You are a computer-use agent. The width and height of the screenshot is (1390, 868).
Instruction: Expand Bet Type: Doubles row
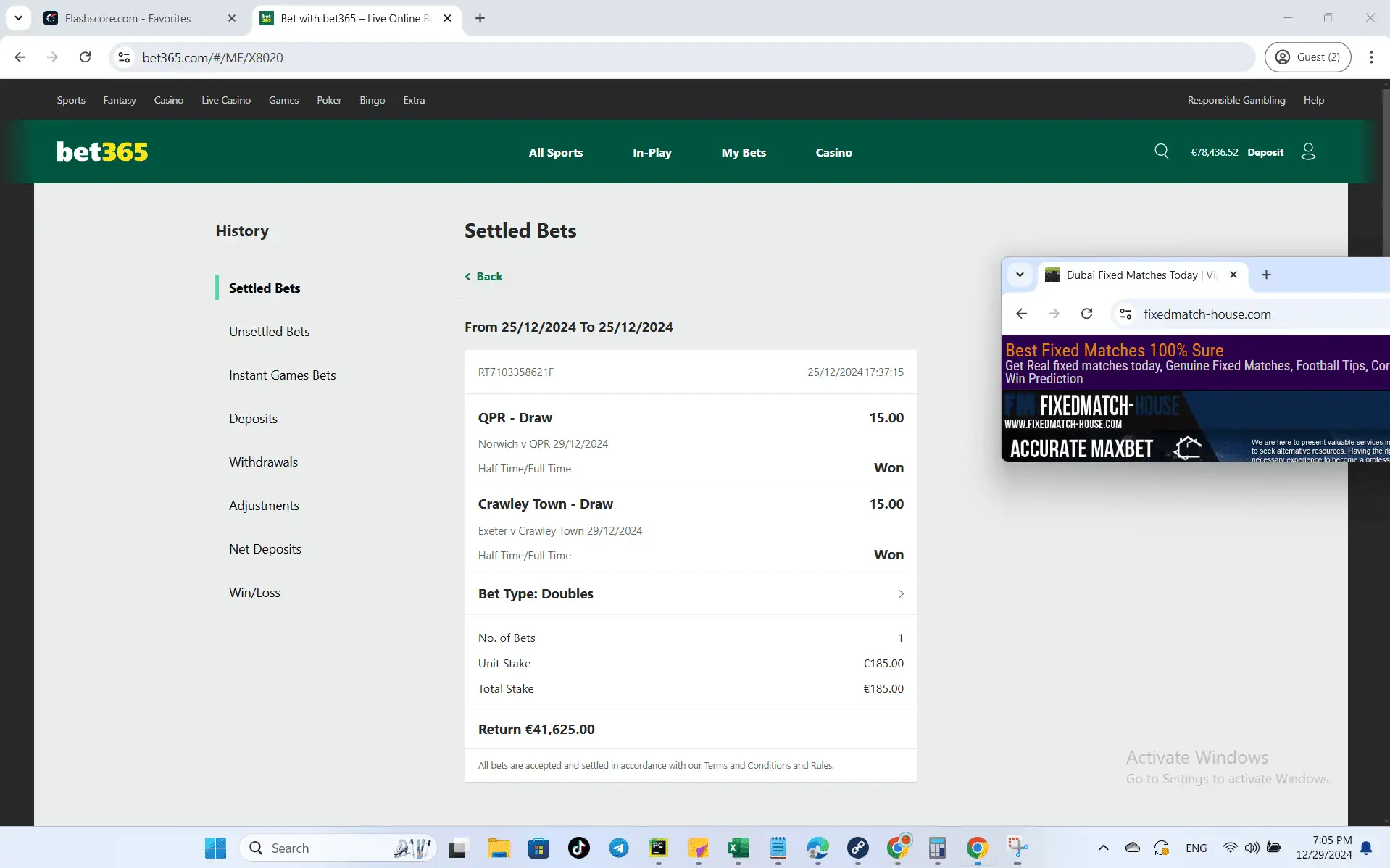pos(691,593)
